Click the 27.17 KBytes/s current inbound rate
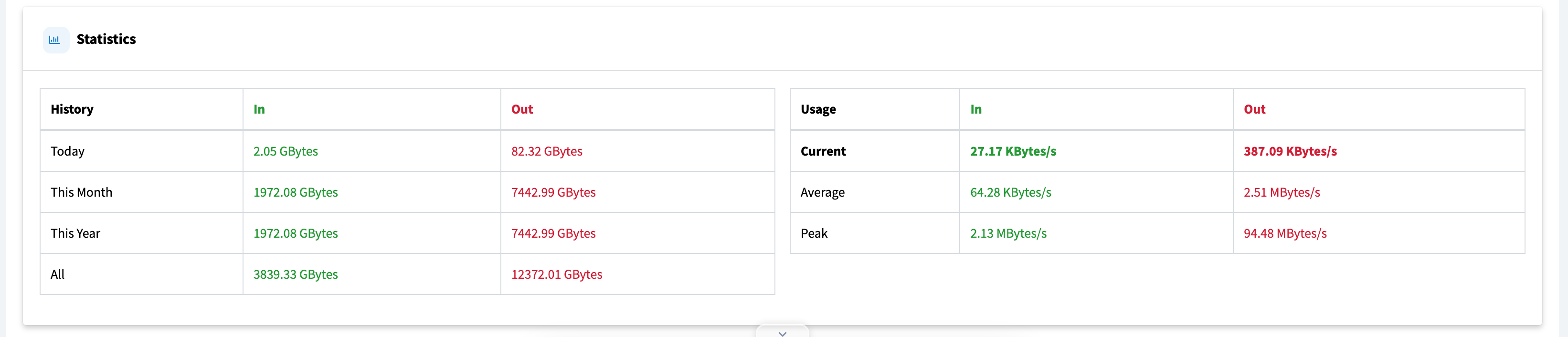The height and width of the screenshot is (337, 1568). [1013, 151]
